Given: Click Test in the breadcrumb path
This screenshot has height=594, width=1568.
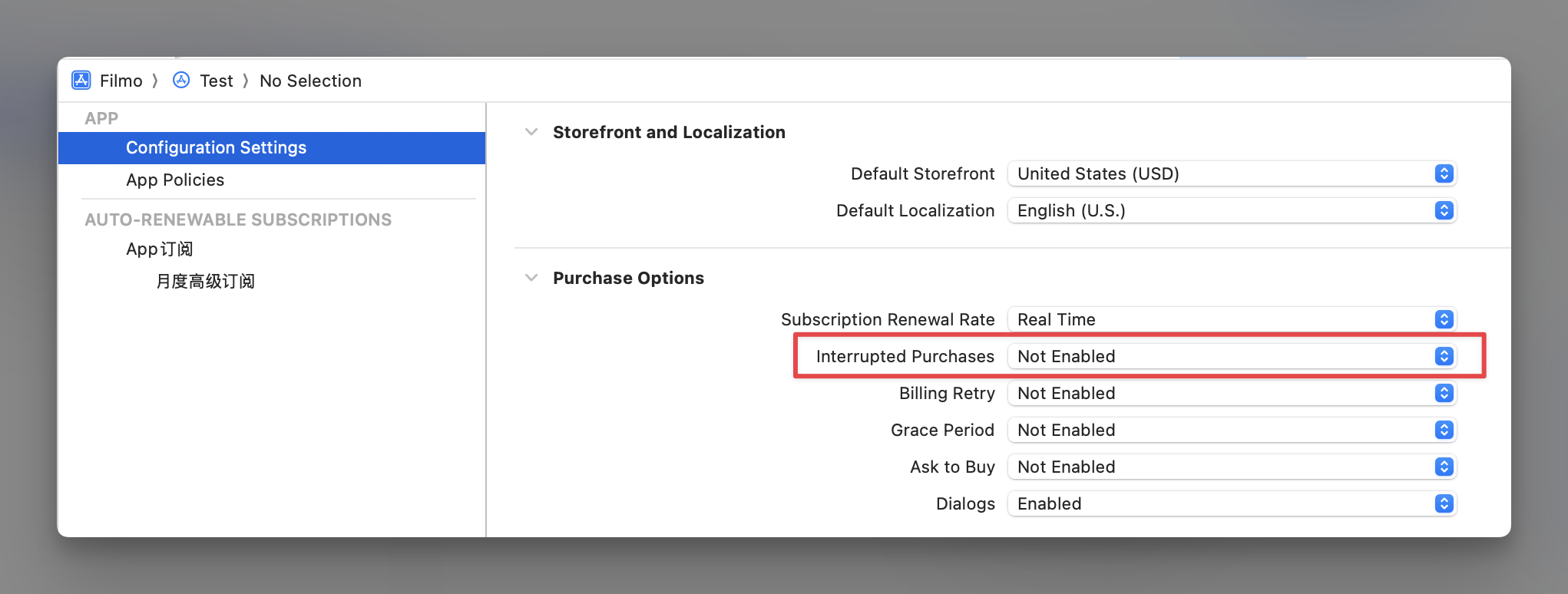Looking at the screenshot, I should [x=217, y=81].
